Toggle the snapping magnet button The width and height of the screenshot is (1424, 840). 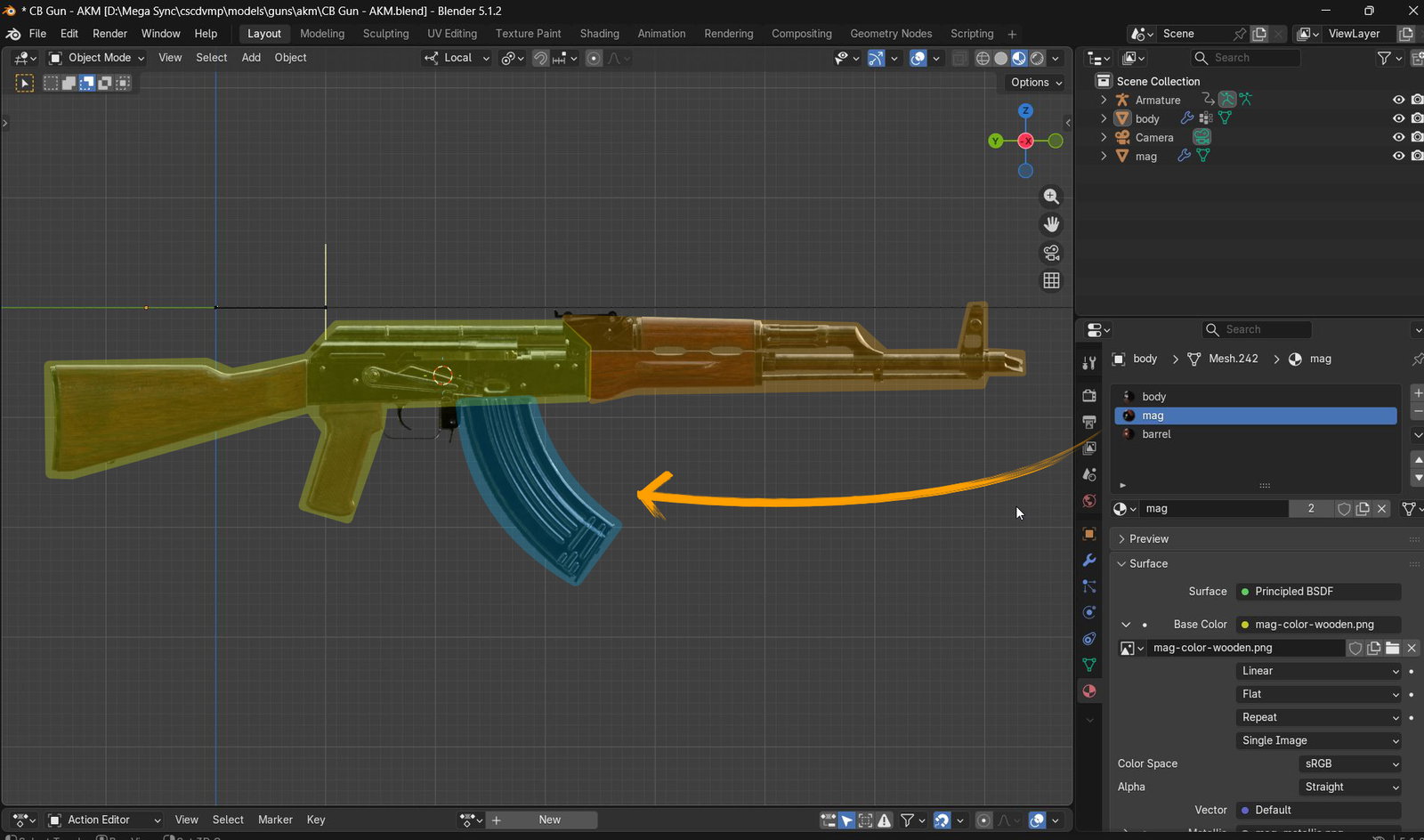click(x=540, y=58)
